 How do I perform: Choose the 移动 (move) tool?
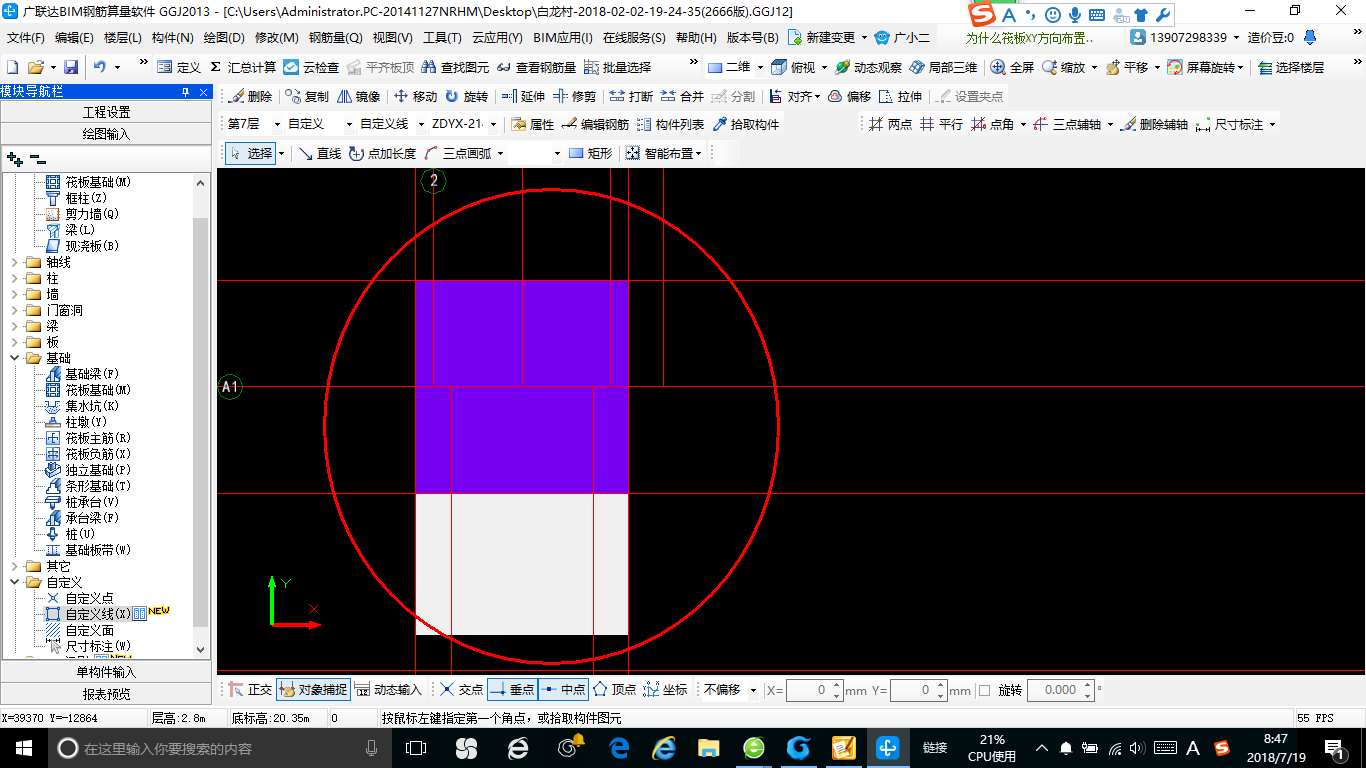tap(416, 97)
